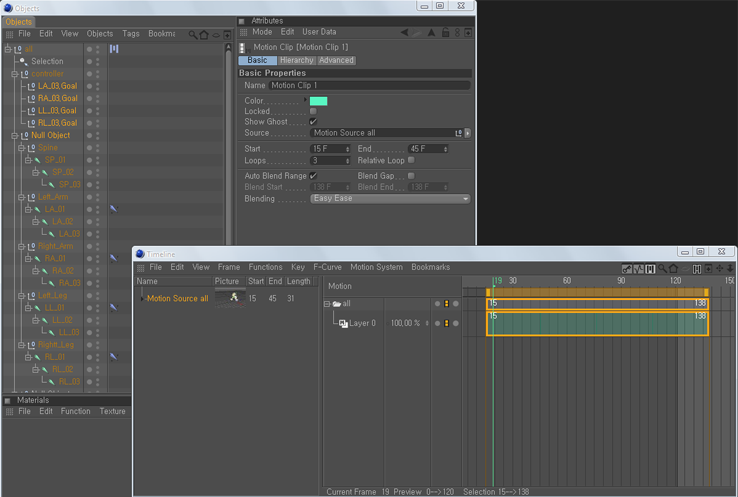Select the Objects tab
This screenshot has height=497, width=738.
(19, 22)
